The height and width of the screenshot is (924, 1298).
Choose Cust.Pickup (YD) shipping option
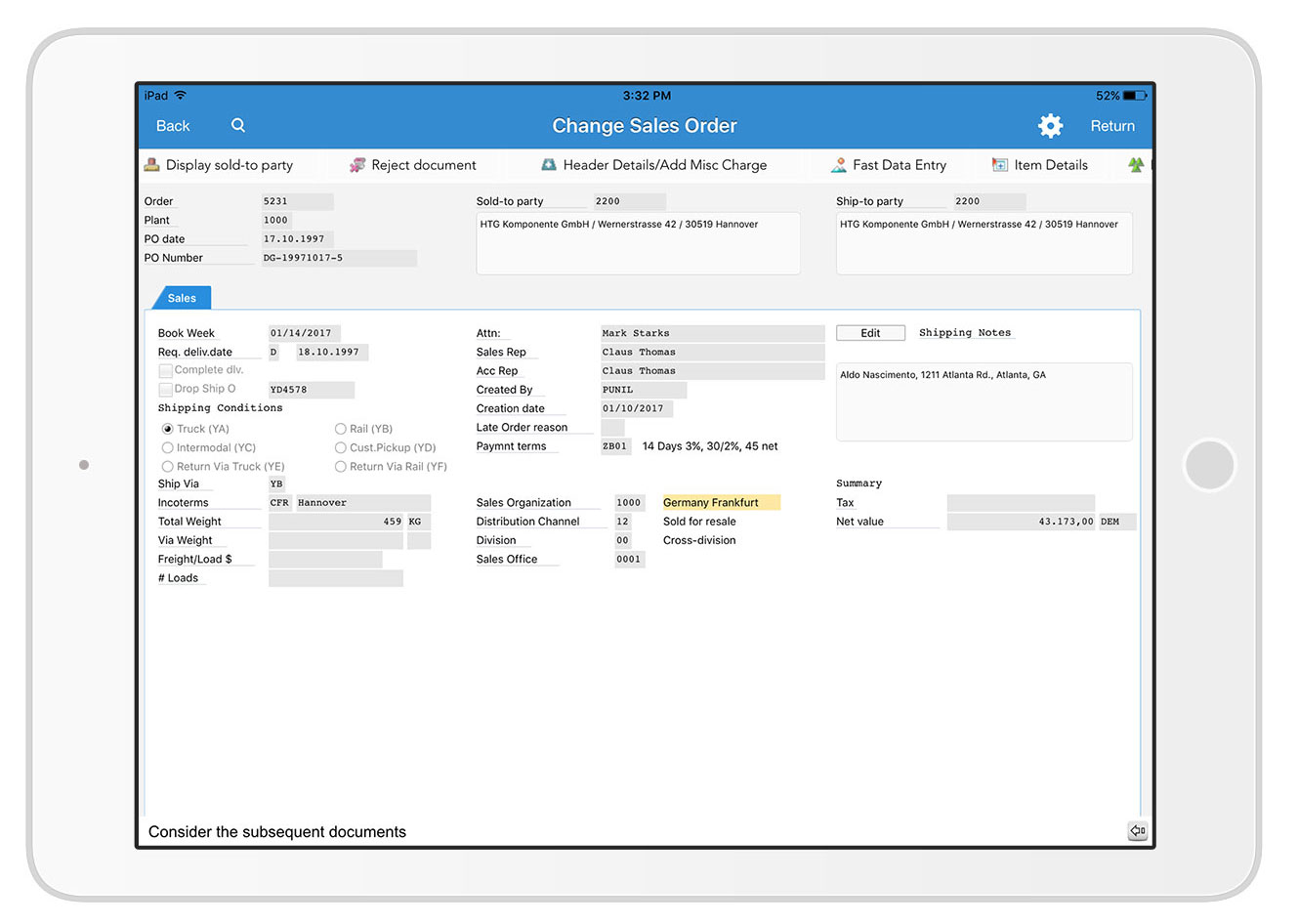[x=341, y=447]
